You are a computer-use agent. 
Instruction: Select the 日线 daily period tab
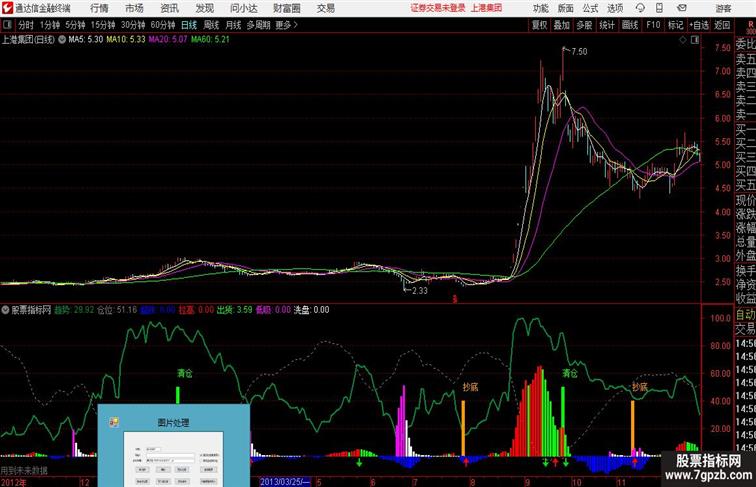pos(189,25)
